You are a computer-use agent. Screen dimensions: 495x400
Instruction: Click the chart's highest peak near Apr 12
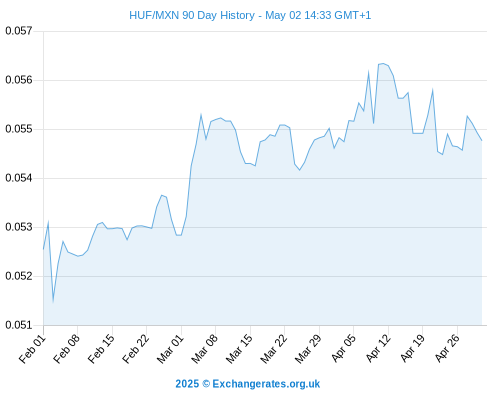click(383, 63)
